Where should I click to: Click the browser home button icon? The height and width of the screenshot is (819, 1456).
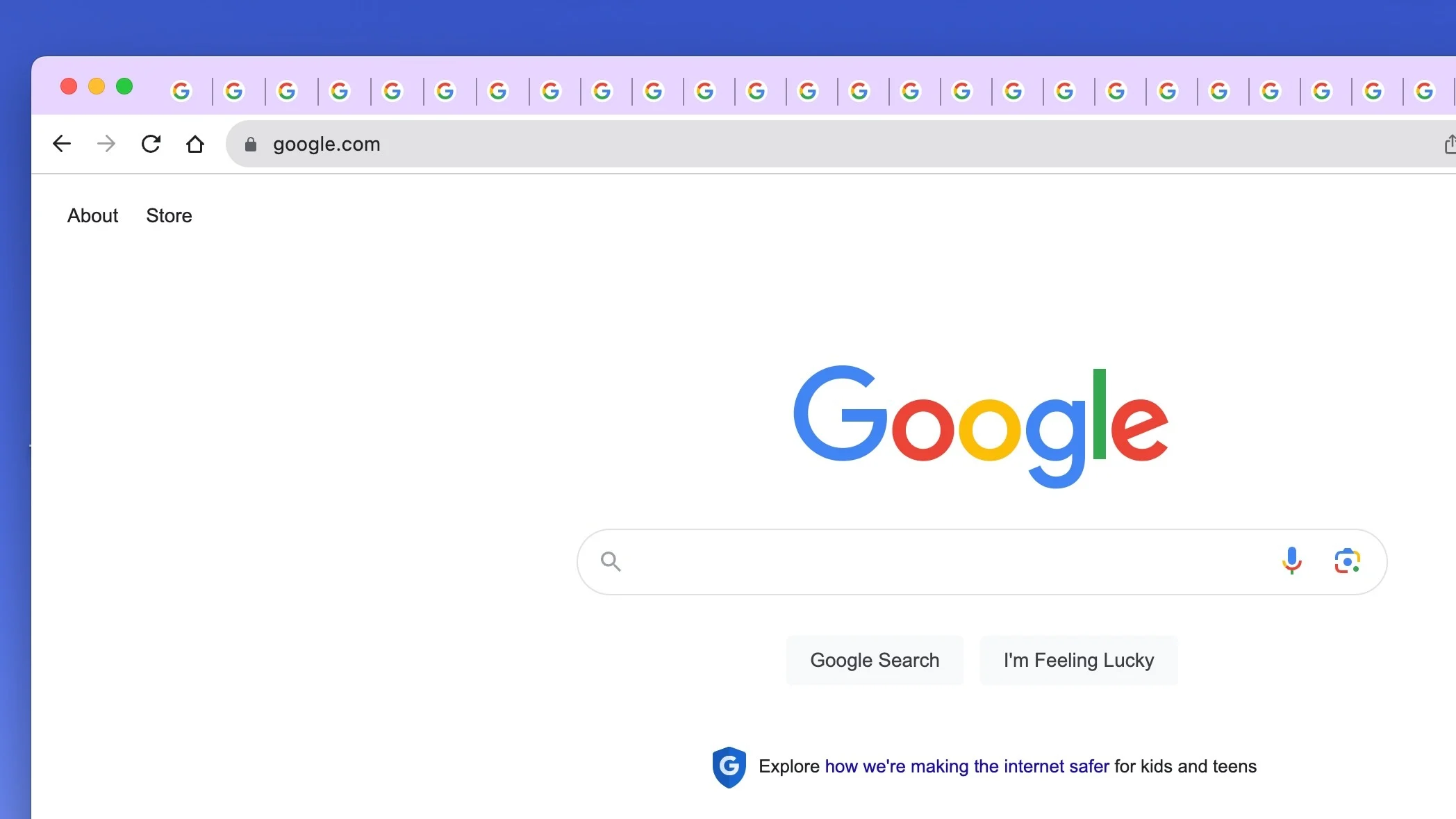pos(195,143)
